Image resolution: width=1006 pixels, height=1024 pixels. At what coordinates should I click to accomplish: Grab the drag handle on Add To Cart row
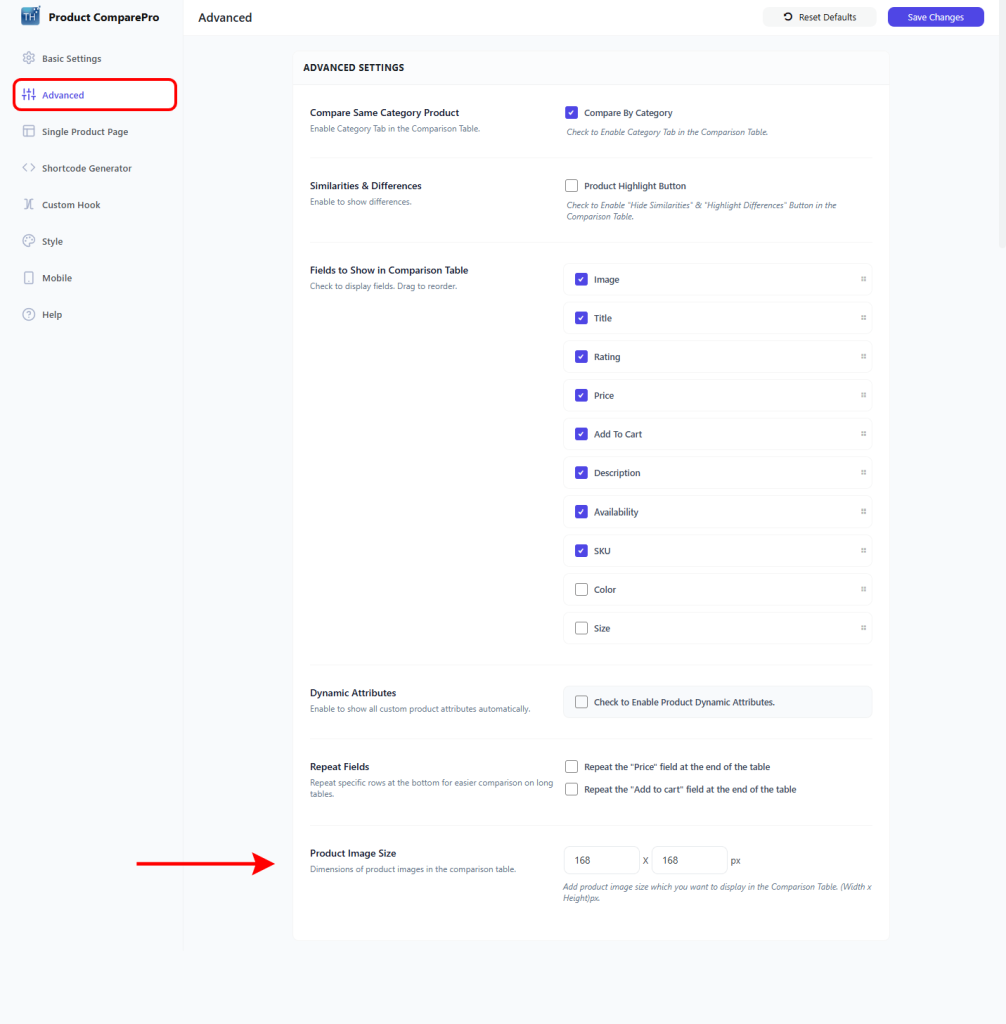(863, 434)
